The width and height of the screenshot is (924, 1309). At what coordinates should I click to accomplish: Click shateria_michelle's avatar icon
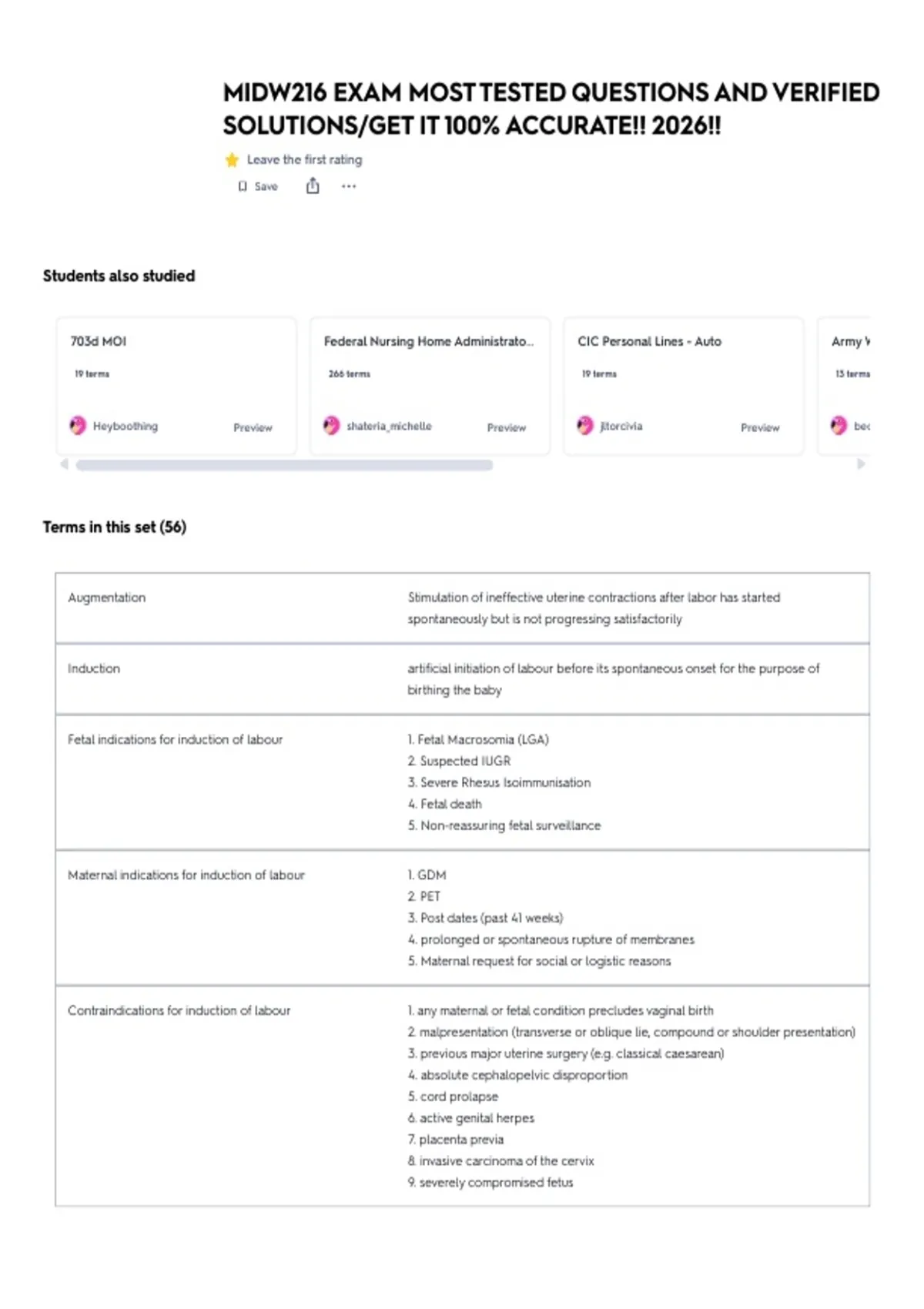[331, 426]
